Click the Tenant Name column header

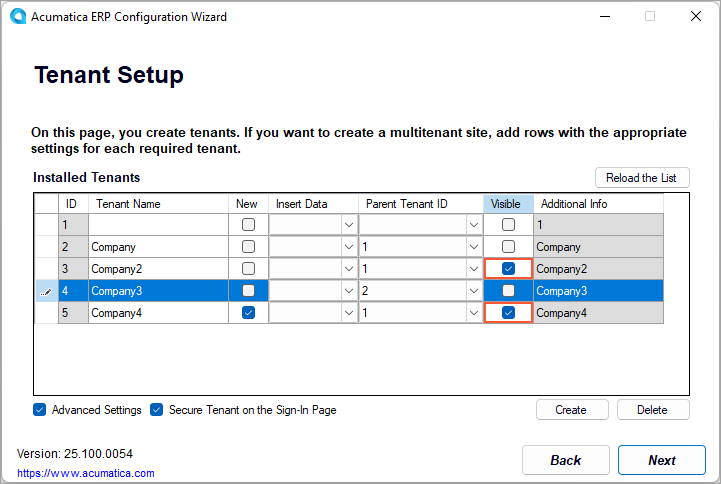158,204
